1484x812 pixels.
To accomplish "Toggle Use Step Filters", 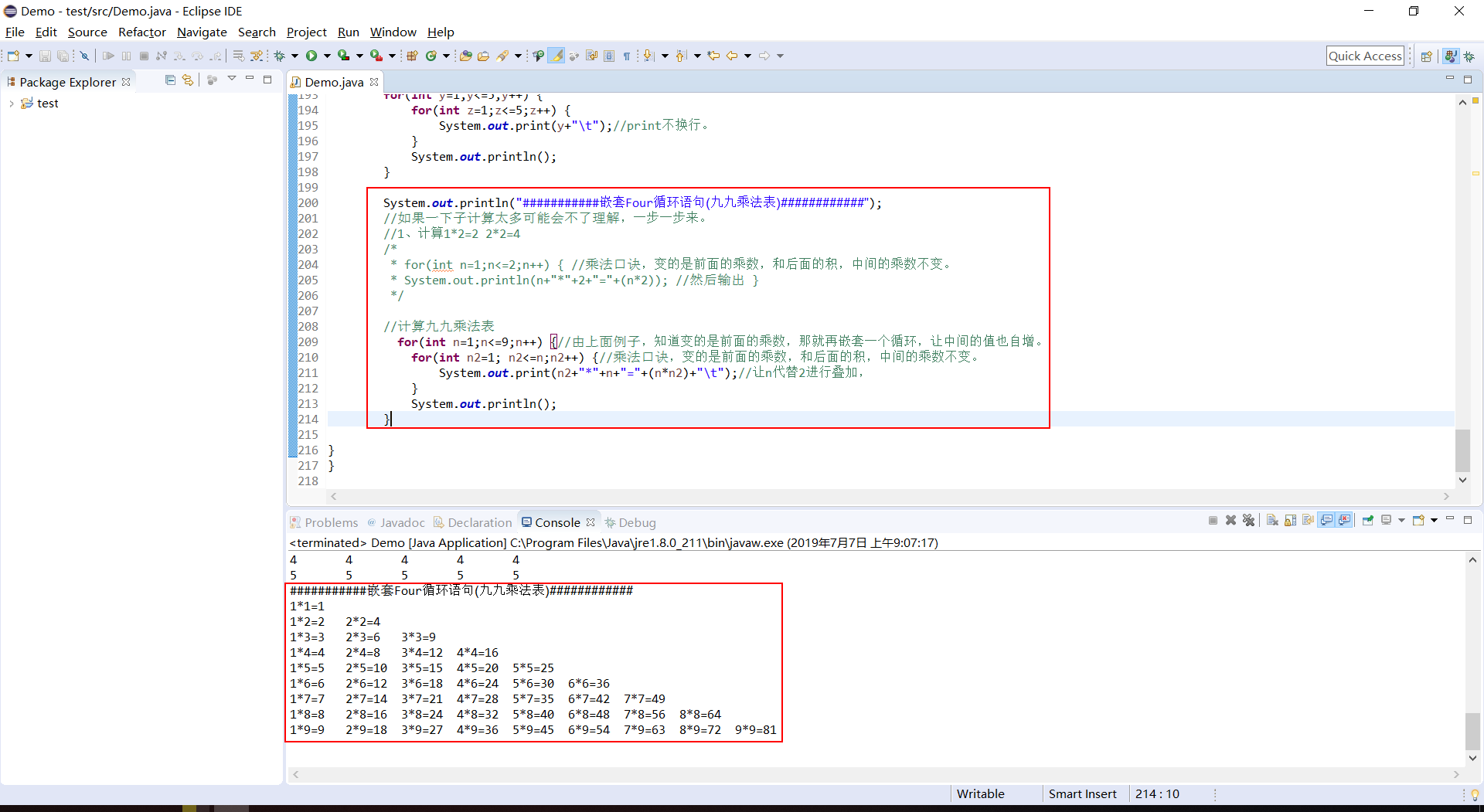I will [257, 56].
